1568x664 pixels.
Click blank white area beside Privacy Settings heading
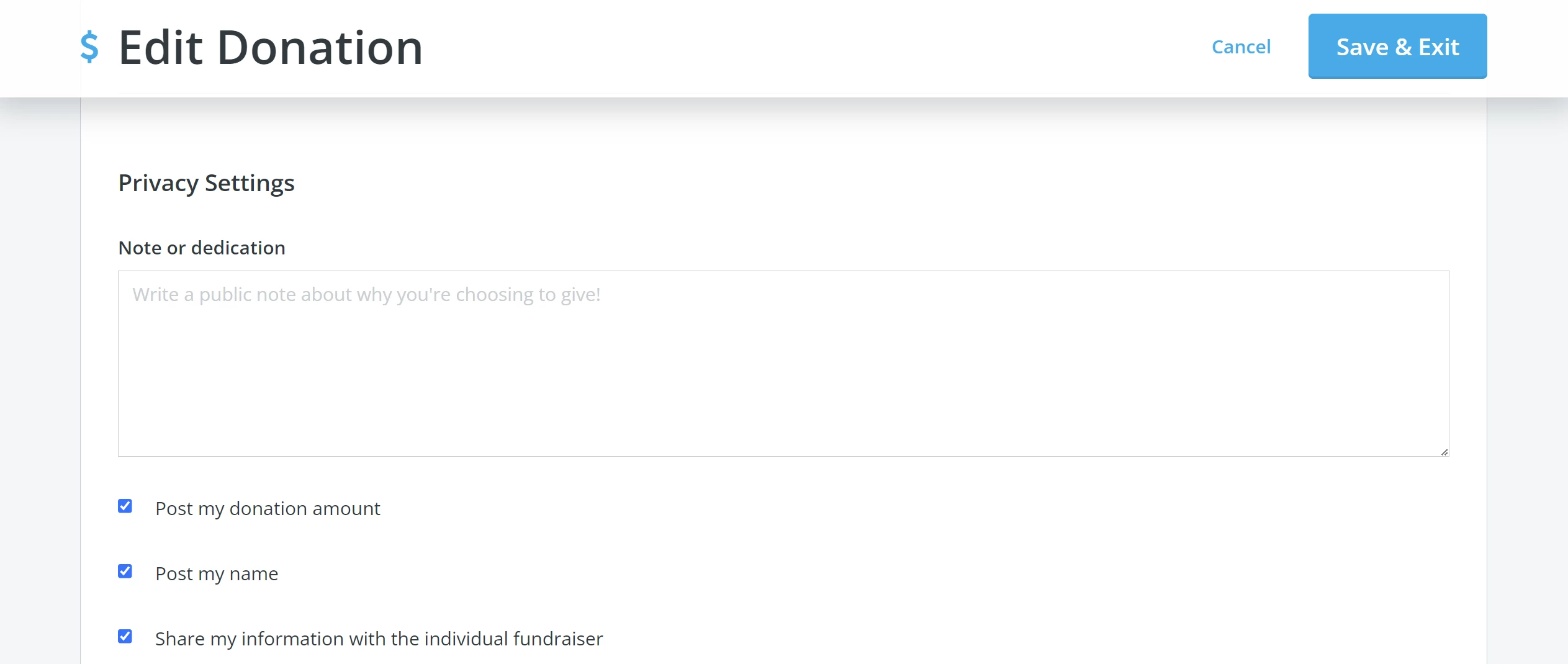pyautogui.click(x=869, y=184)
